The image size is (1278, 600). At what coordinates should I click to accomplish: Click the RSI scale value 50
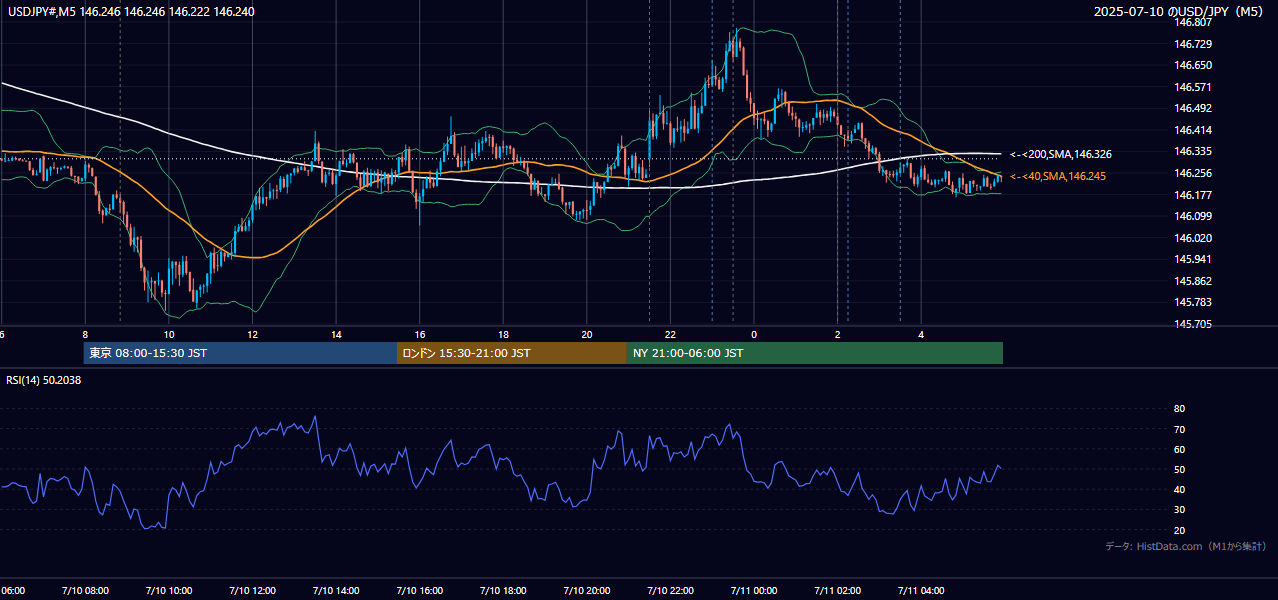click(1179, 469)
